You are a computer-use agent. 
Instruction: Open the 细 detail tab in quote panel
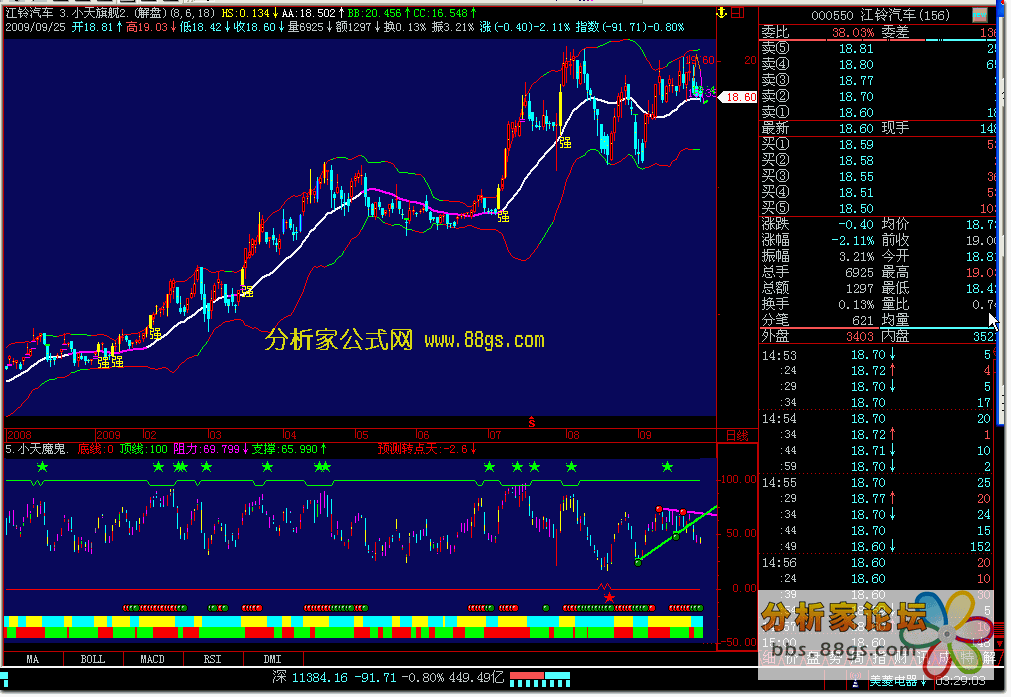coord(769,658)
